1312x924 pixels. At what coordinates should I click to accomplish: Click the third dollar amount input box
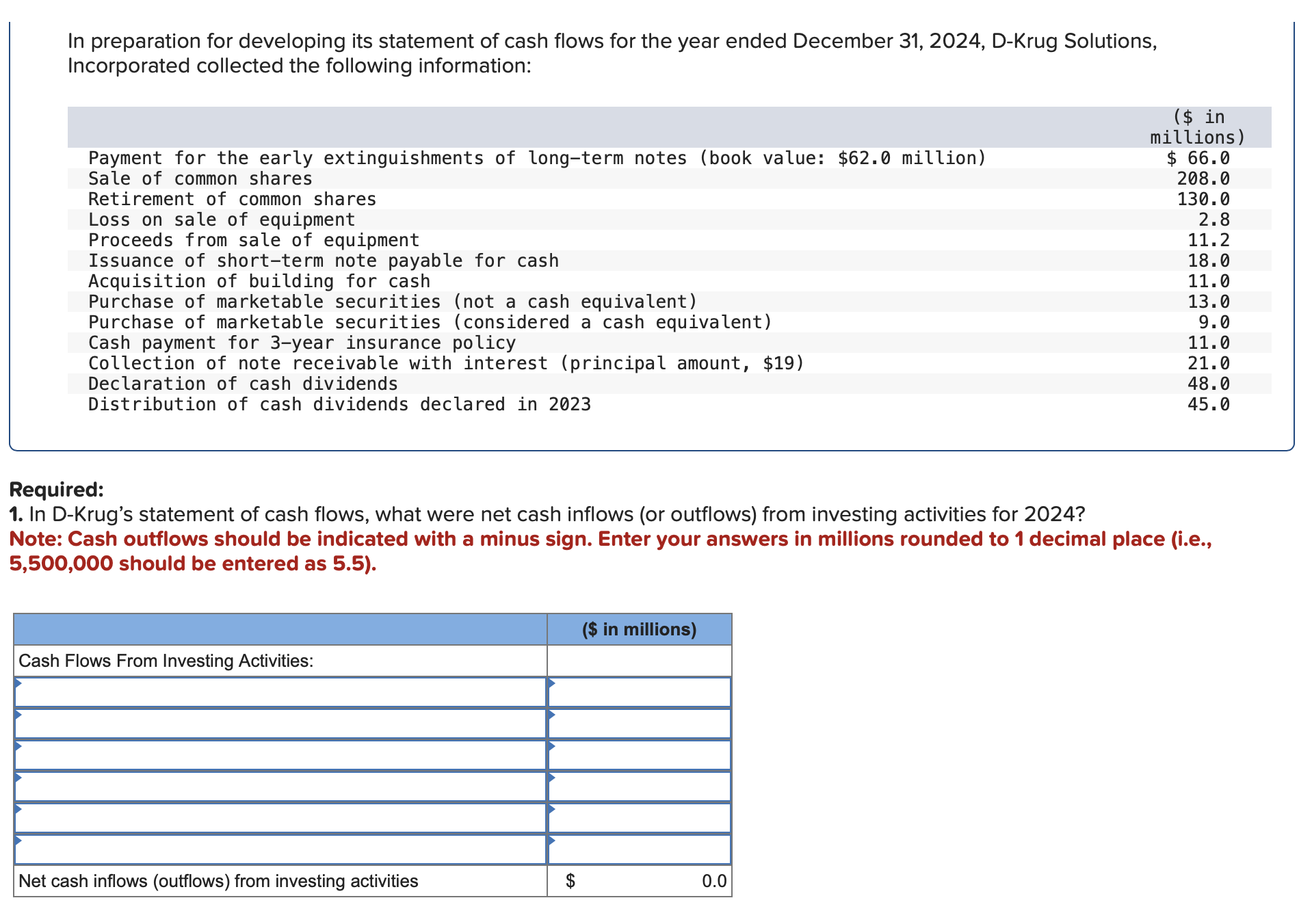click(x=640, y=754)
